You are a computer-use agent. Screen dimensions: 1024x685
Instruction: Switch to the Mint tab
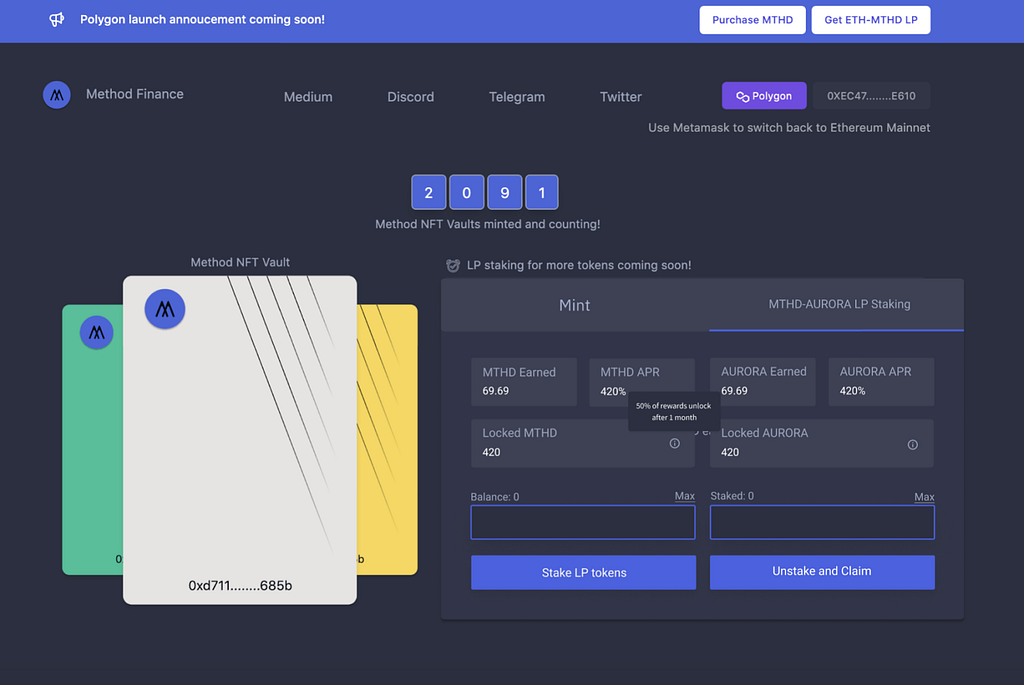point(575,305)
